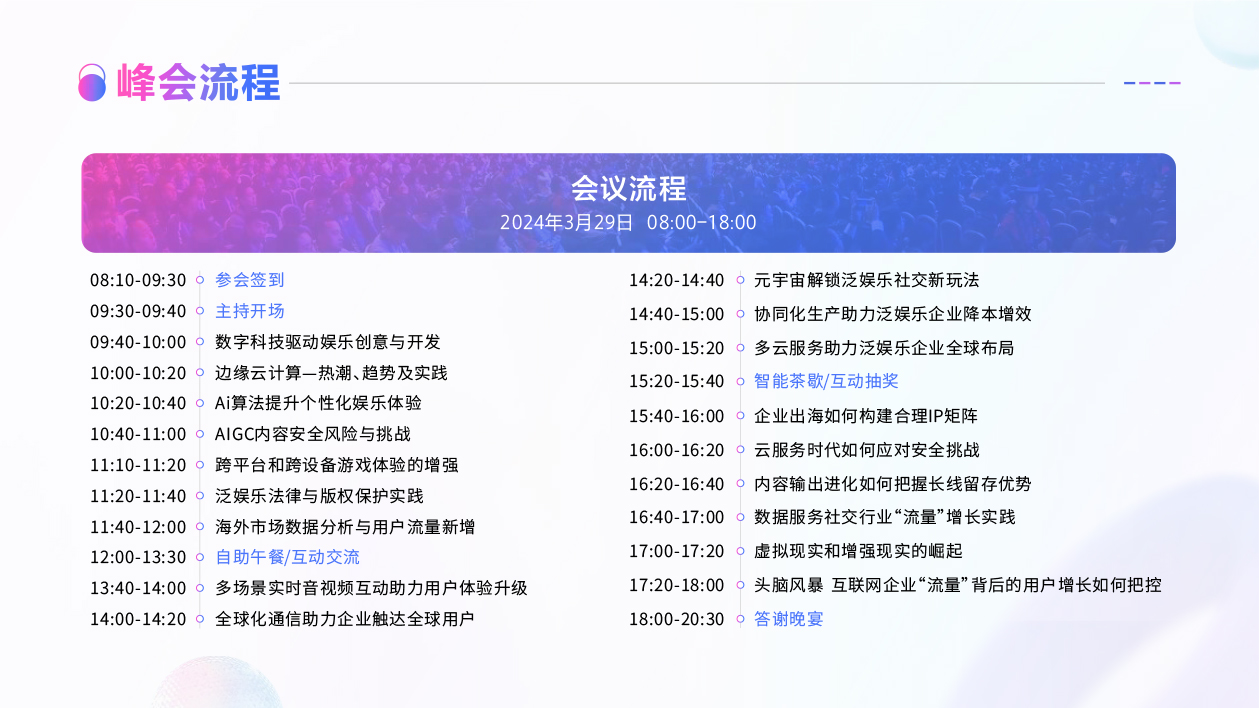The image size is (1259, 708).
Task: Click the time 11:40-12:00
Action: [138, 527]
